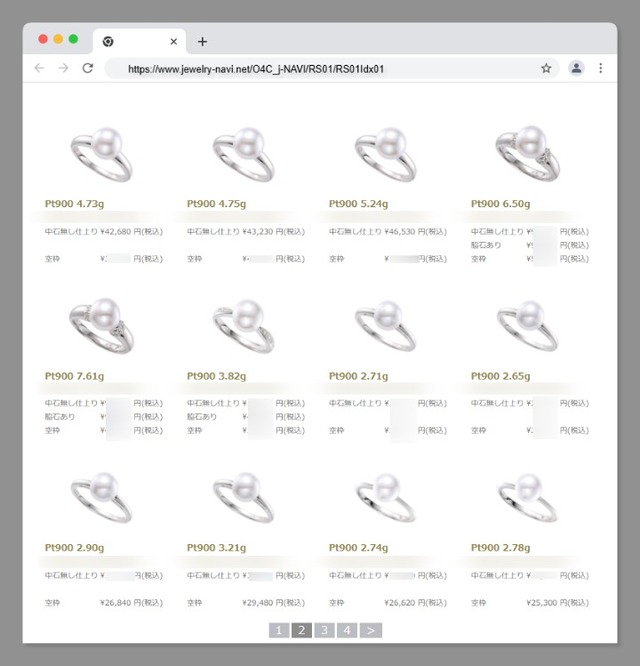
Task: Go to page 3 in pagination
Action: pos(324,630)
